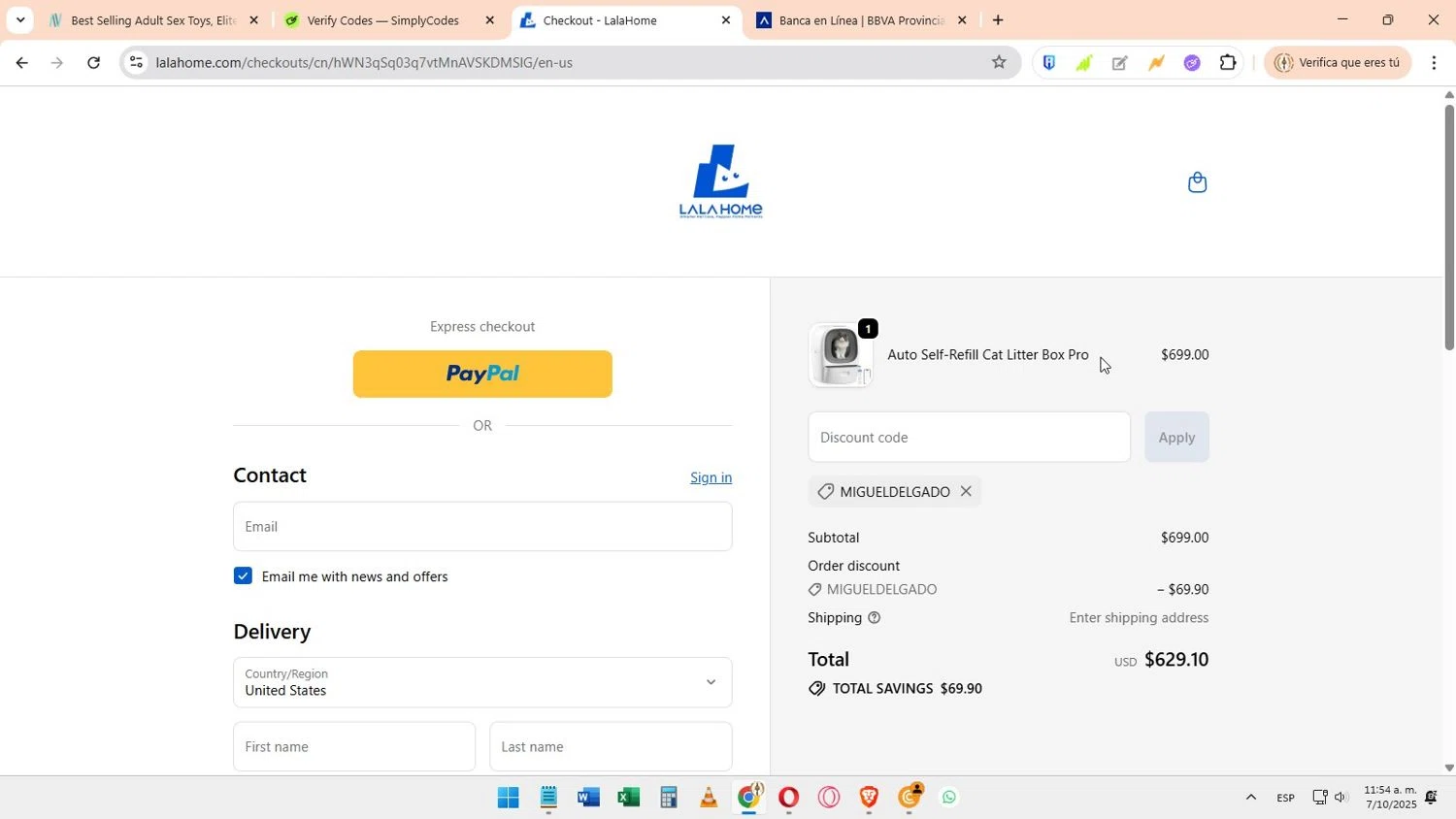Click the Verifica que eres tú button

click(x=1338, y=62)
